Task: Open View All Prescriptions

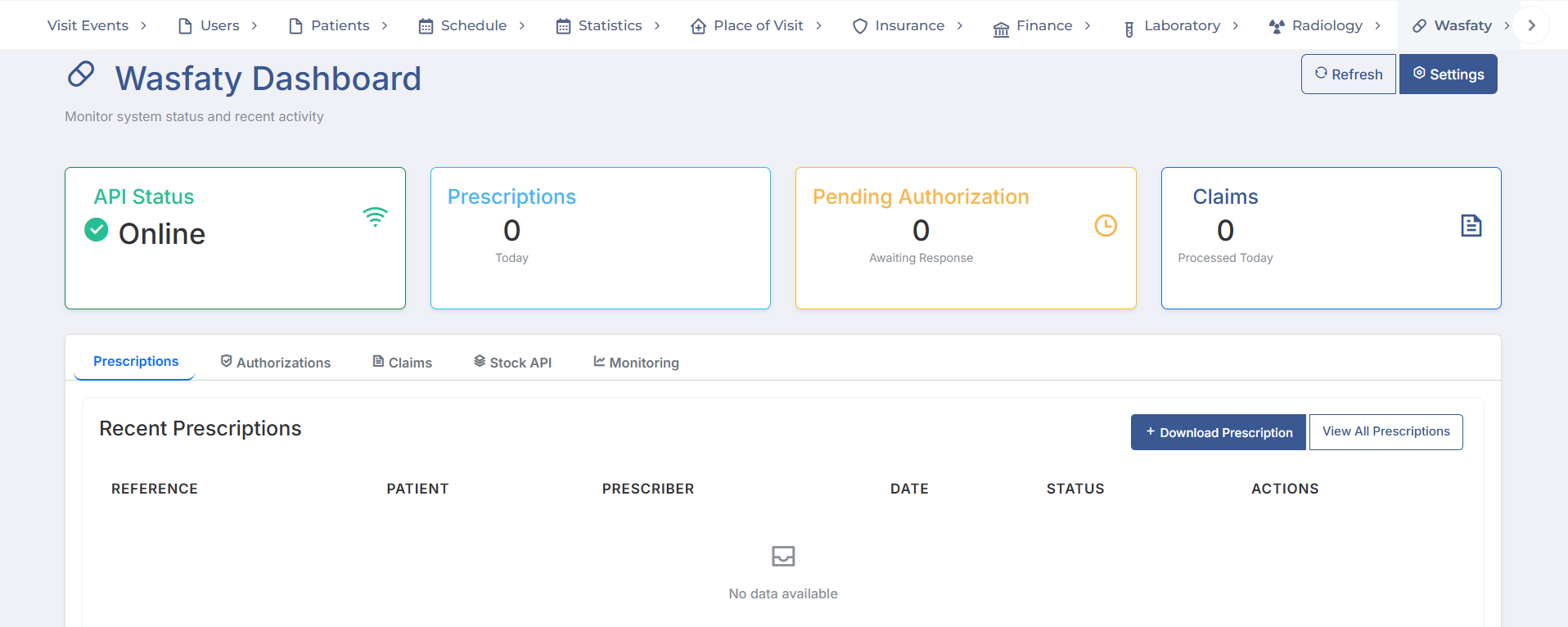Action: (x=1386, y=431)
